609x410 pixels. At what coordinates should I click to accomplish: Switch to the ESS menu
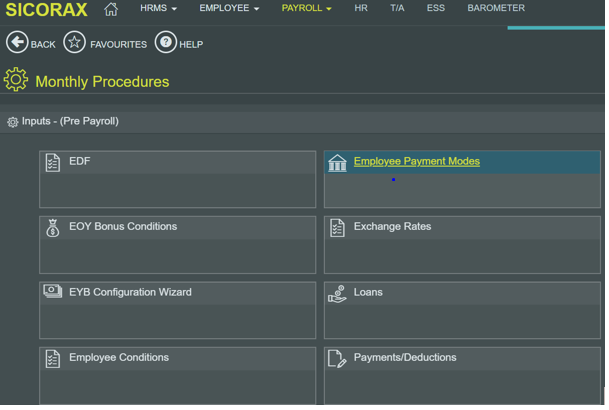click(x=436, y=9)
